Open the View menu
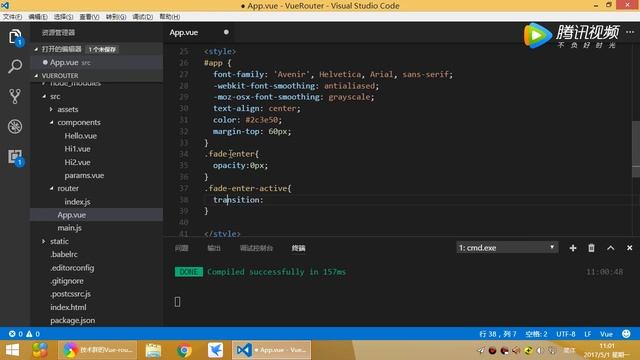The width and height of the screenshot is (640, 360). click(89, 17)
